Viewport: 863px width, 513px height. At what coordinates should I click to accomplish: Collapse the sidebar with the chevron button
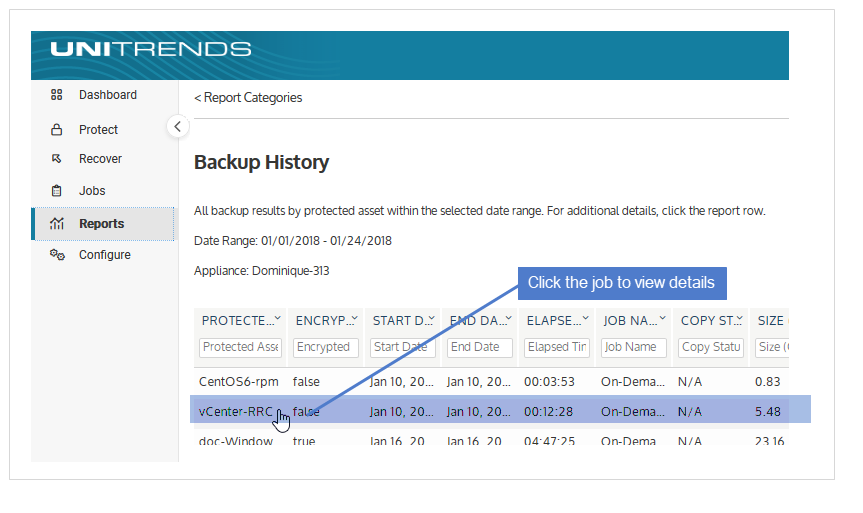point(177,127)
